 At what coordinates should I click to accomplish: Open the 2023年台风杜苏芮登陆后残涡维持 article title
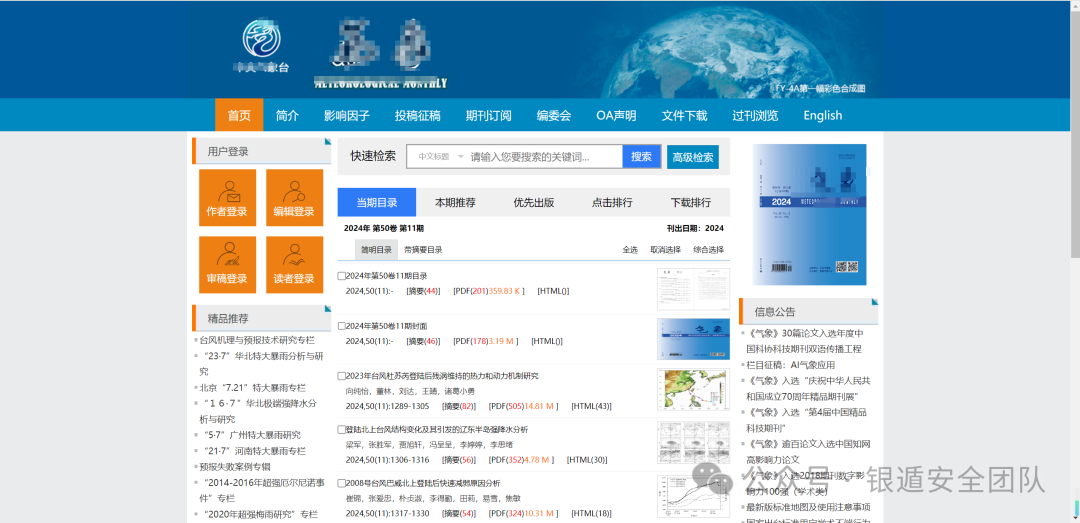click(442, 376)
